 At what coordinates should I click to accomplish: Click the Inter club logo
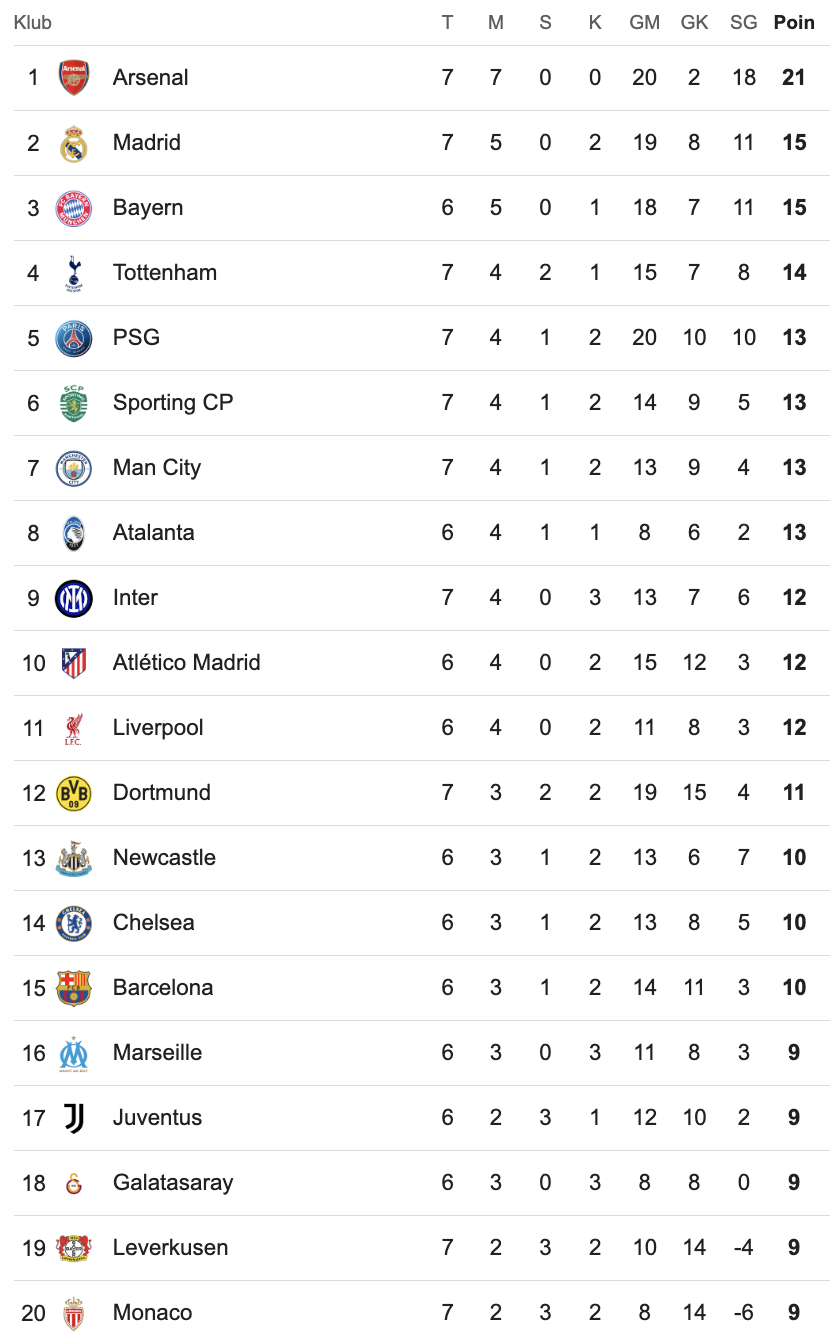tap(74, 598)
